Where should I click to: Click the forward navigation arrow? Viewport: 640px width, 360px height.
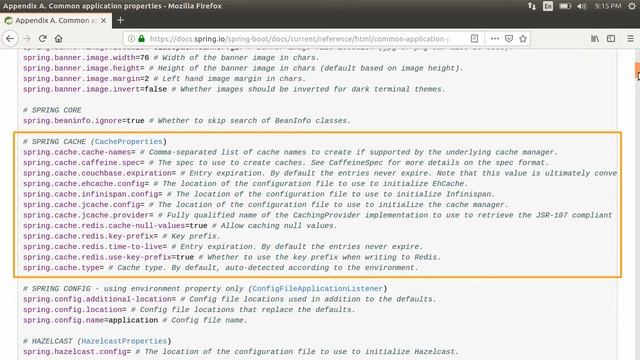27,39
